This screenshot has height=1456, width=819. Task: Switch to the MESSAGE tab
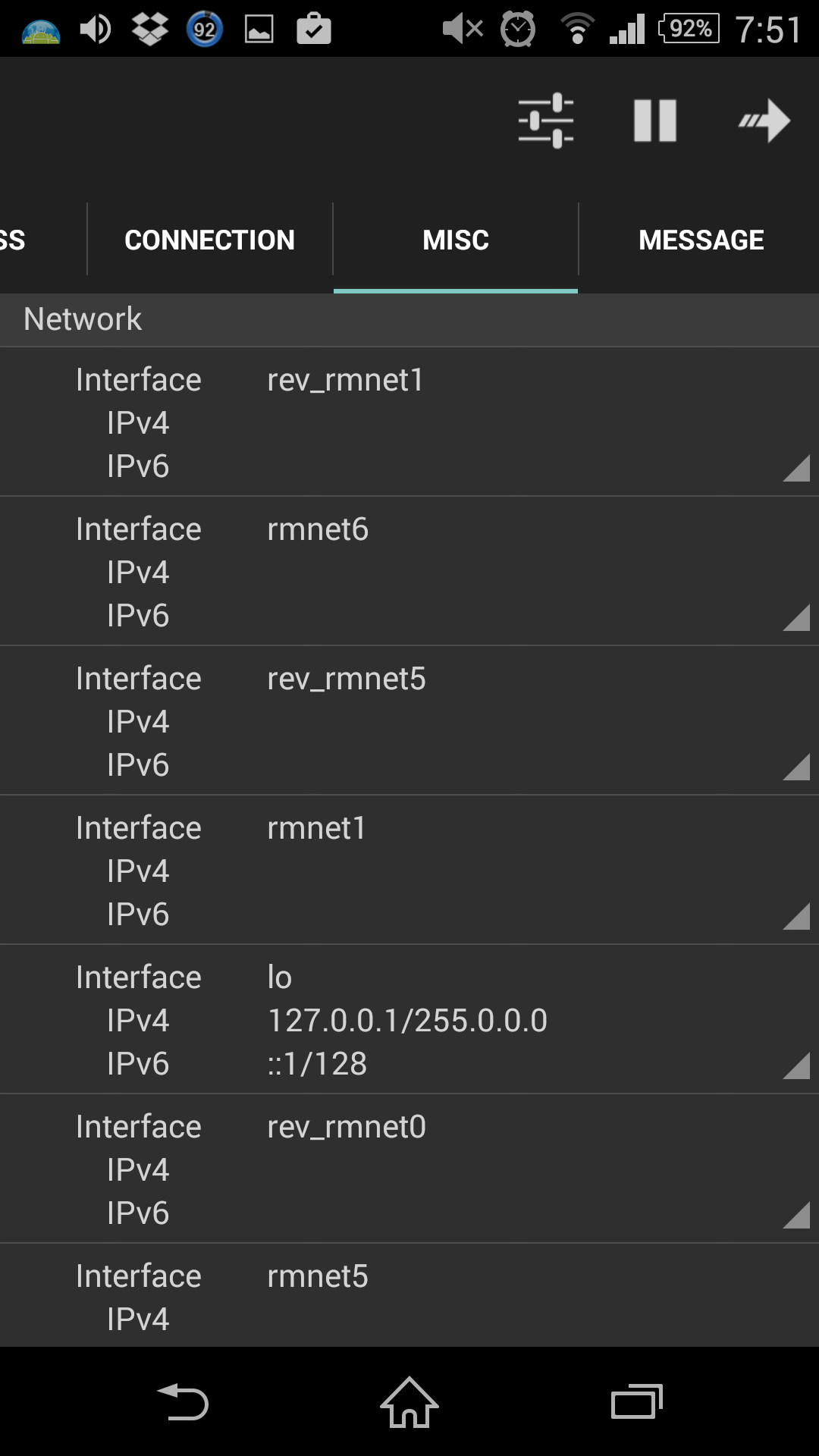(701, 240)
